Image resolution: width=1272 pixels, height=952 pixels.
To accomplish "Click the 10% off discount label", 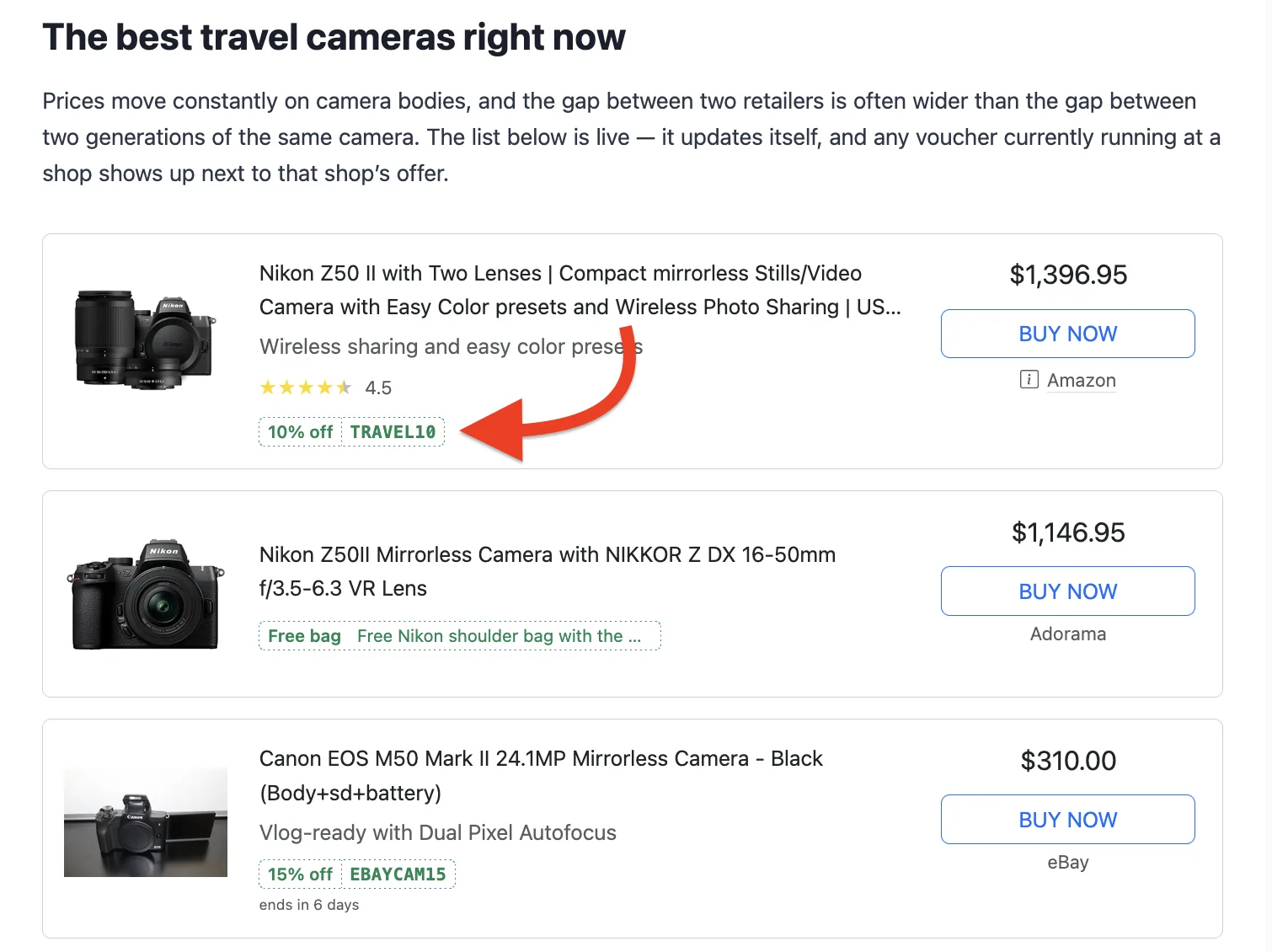I will [x=300, y=432].
